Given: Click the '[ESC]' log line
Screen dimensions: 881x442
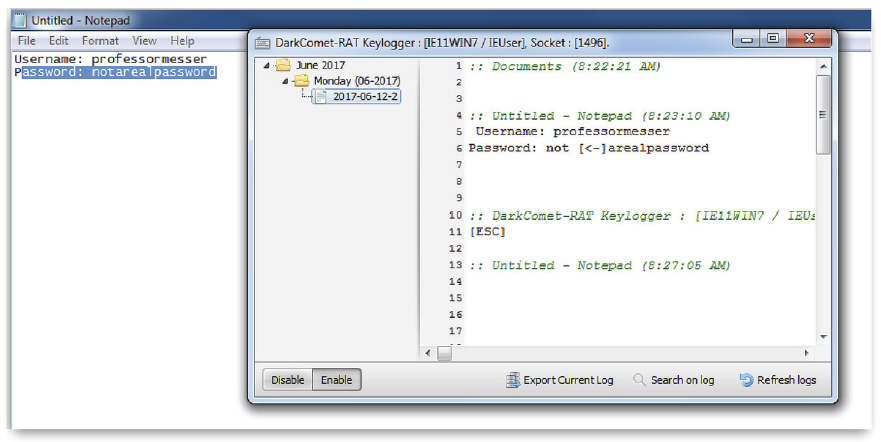Looking at the screenshot, I should pos(487,231).
